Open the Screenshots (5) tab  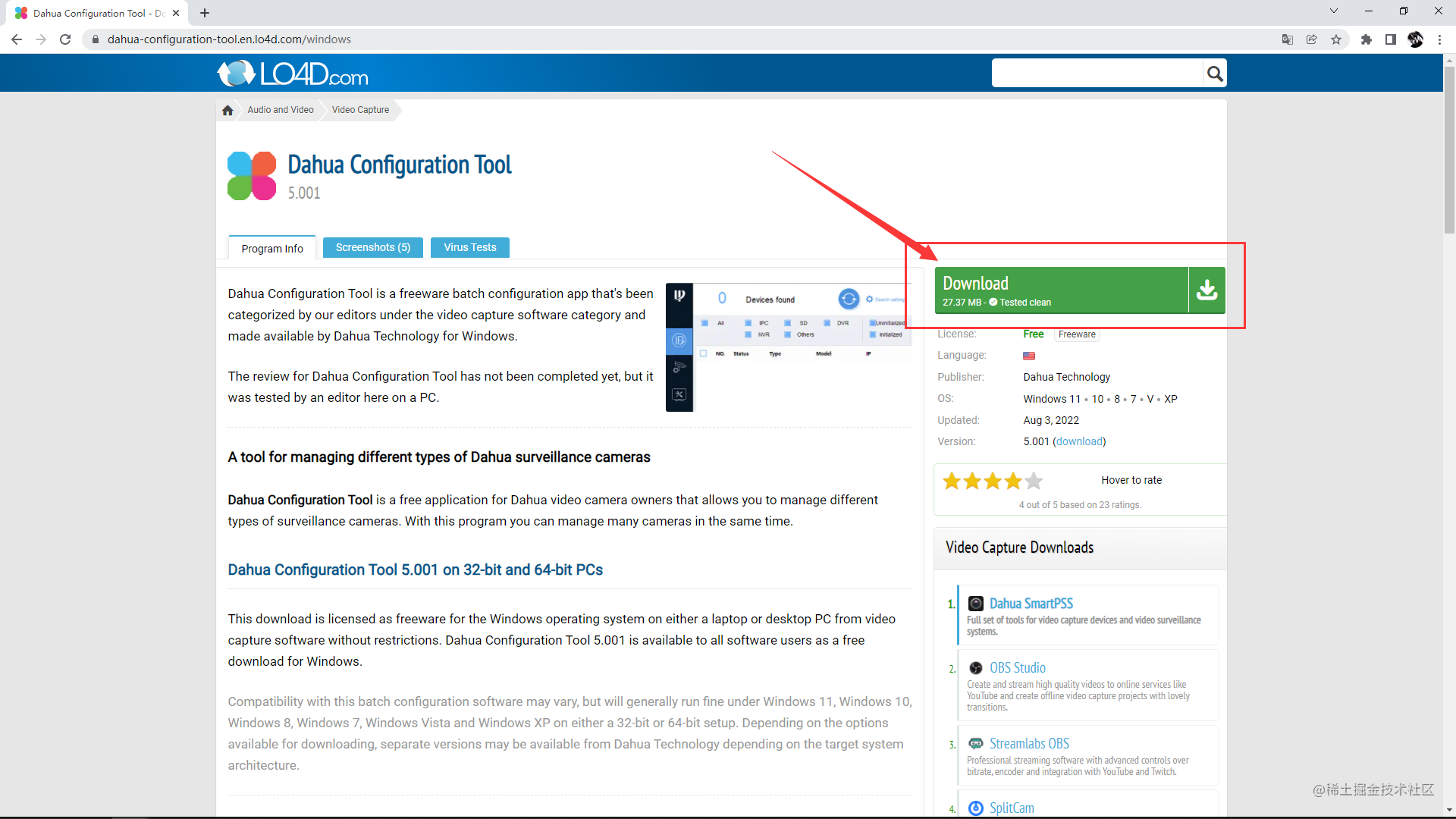pos(373,247)
